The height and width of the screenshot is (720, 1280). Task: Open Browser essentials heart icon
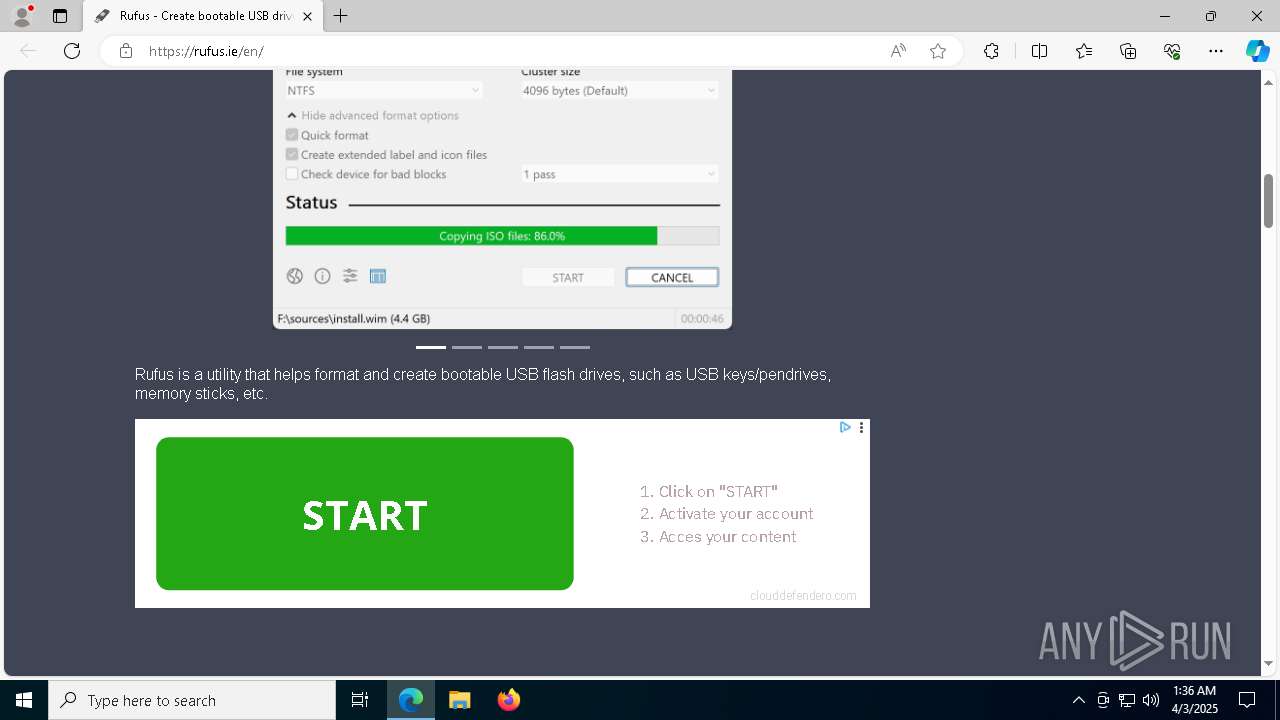click(1172, 51)
